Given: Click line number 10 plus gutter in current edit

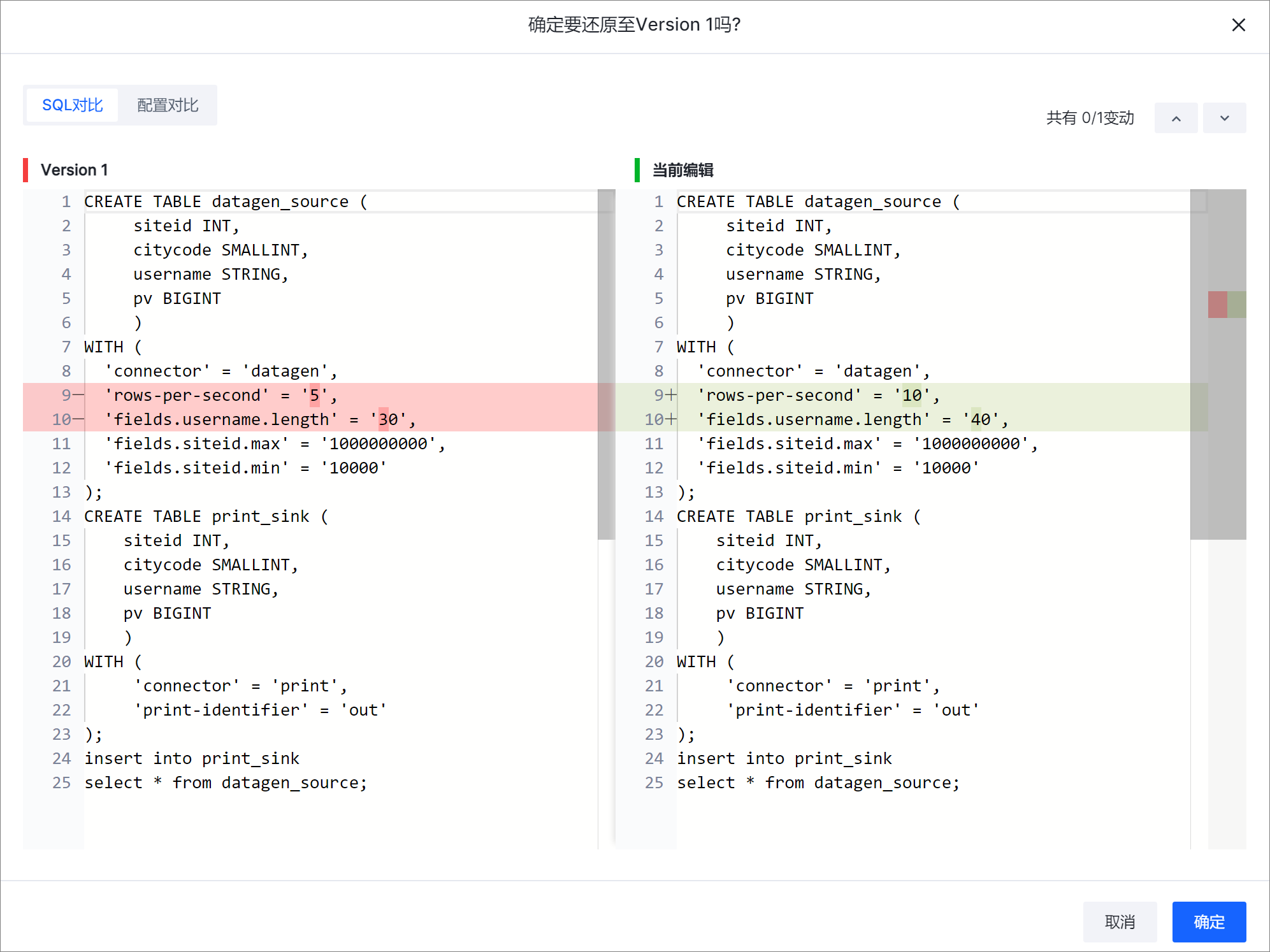Looking at the screenshot, I should [x=660, y=419].
